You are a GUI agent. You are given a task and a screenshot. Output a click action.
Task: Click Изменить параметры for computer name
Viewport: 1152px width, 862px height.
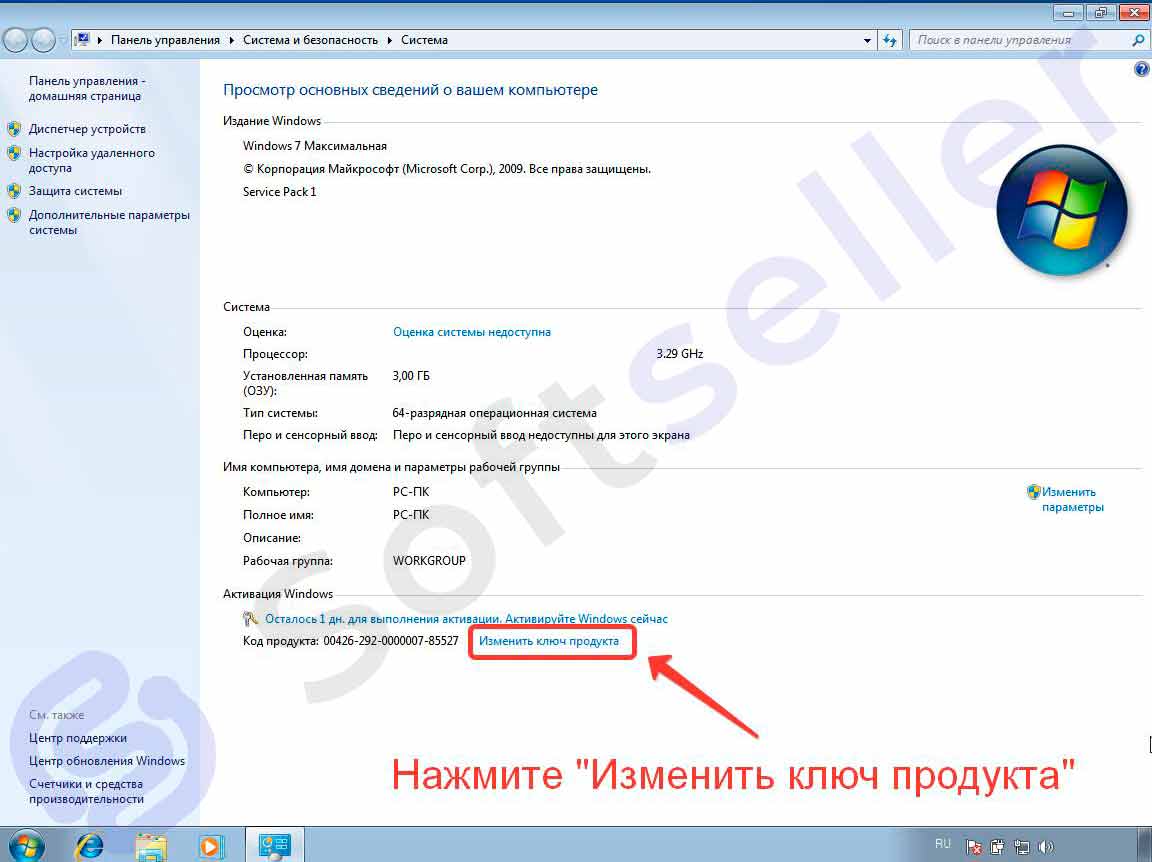(x=1069, y=499)
